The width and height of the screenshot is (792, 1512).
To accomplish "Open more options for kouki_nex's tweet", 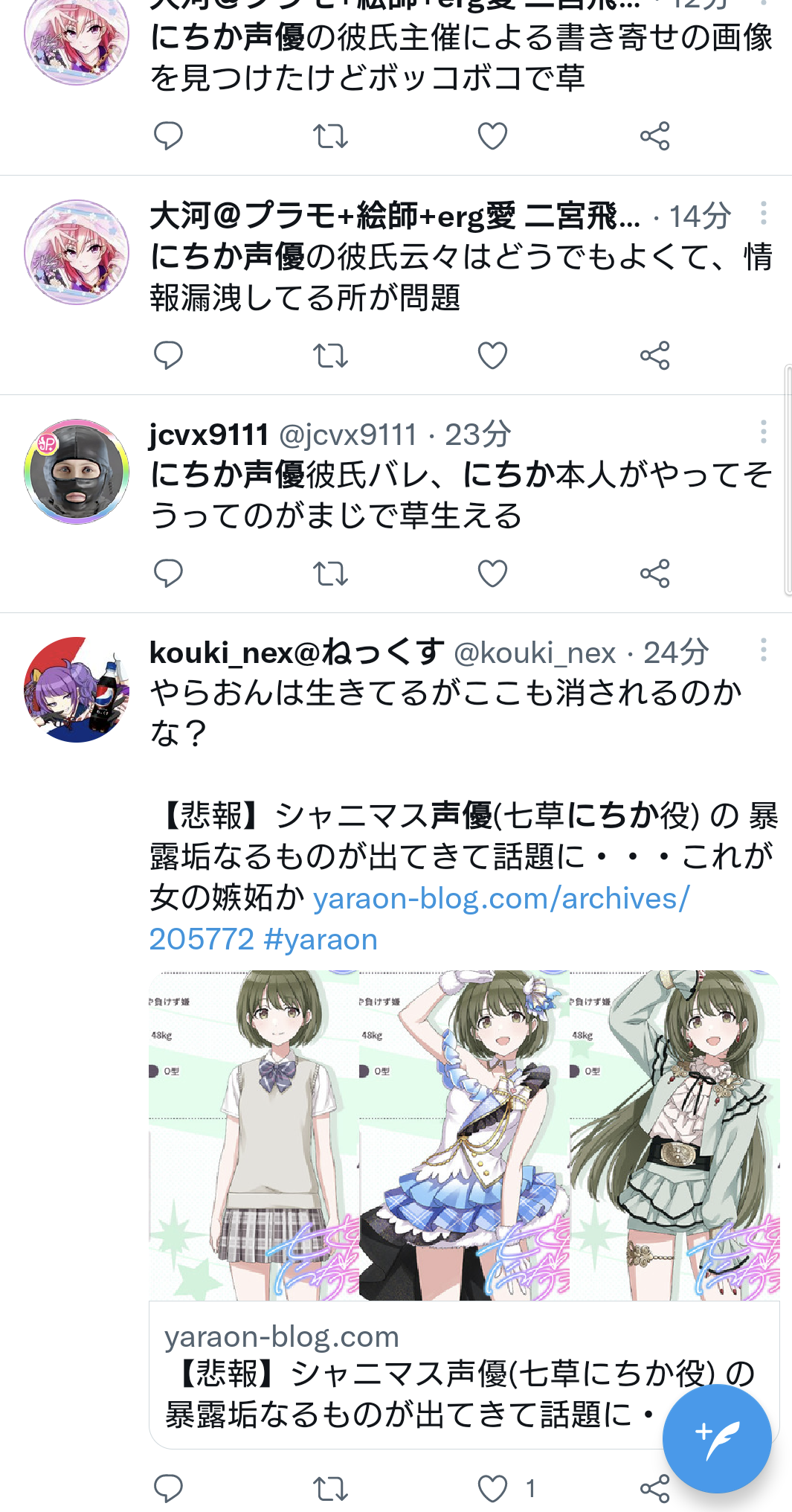I will coord(763,650).
